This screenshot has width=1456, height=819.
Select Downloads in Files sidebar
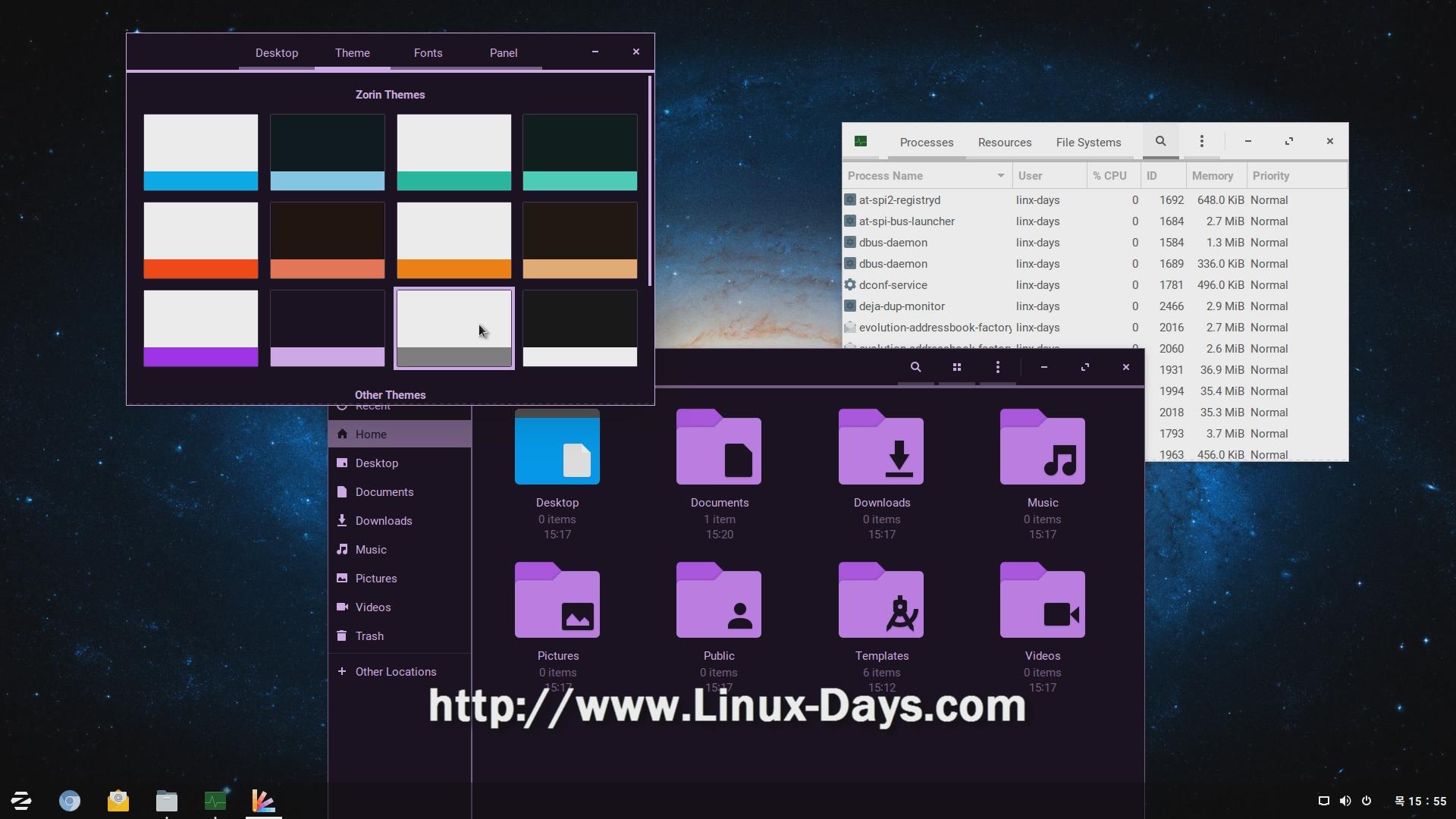coord(400,520)
